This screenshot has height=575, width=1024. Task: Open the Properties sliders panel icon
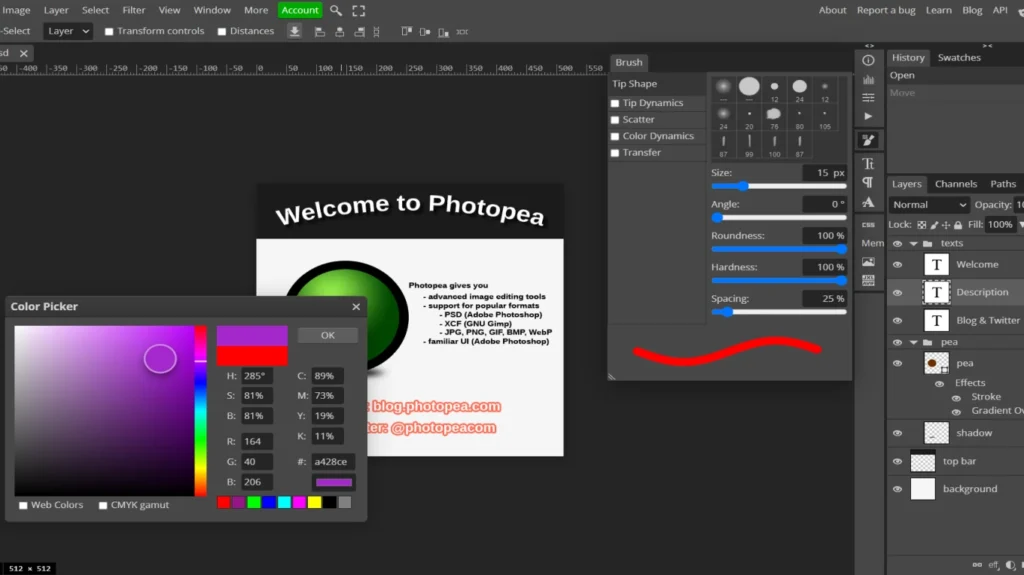click(868, 98)
